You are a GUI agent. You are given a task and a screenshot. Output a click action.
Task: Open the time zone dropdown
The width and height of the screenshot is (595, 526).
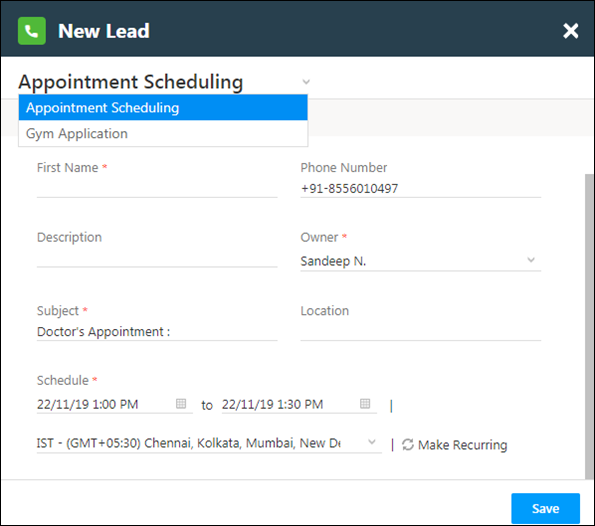pos(209,443)
